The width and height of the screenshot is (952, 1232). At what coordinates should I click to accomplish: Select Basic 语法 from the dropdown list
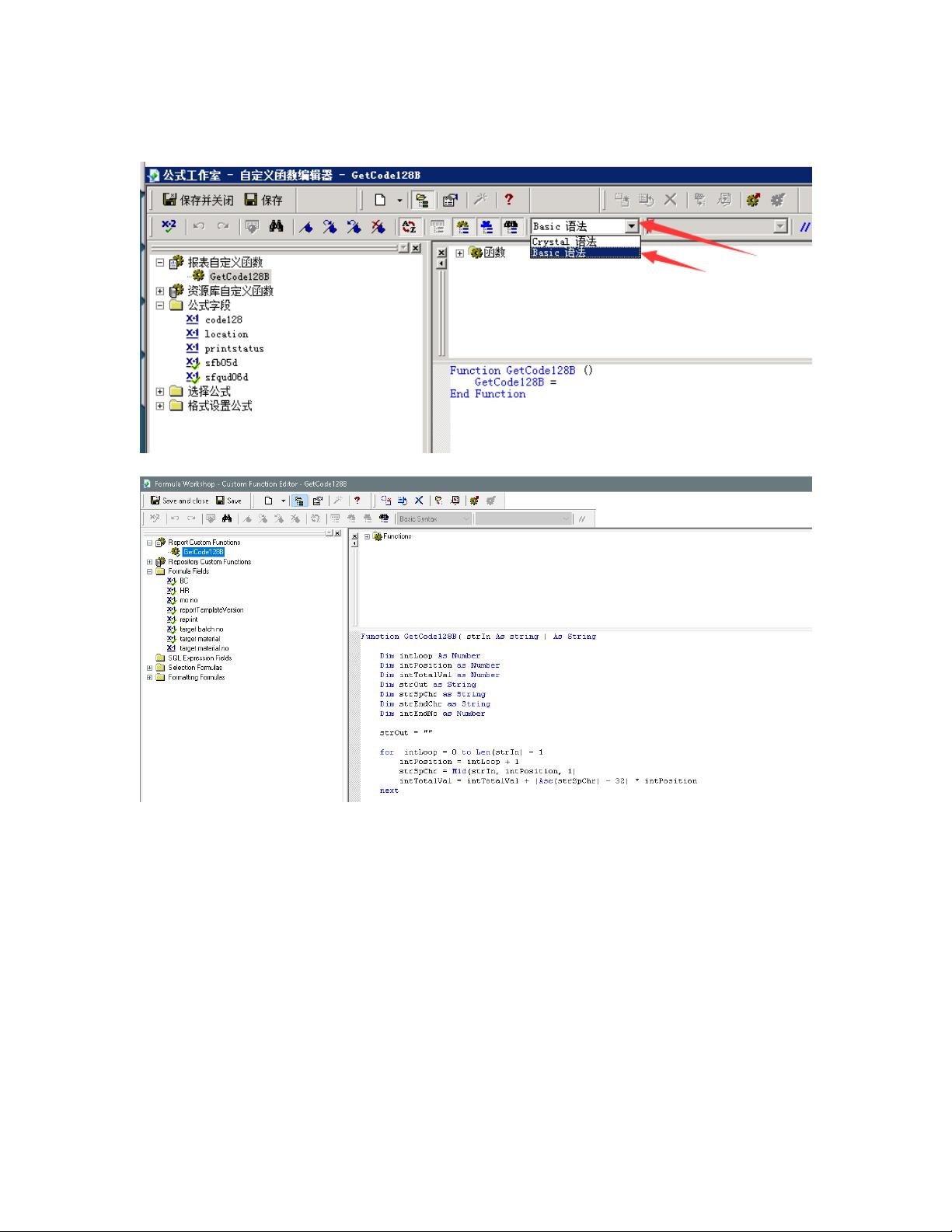point(585,253)
